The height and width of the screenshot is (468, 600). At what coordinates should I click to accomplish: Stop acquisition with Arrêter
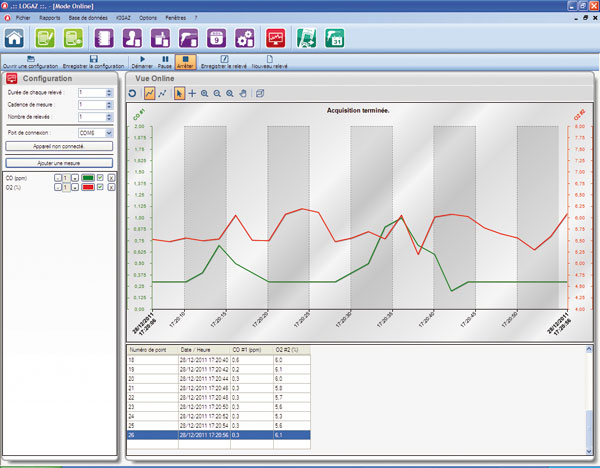186,62
